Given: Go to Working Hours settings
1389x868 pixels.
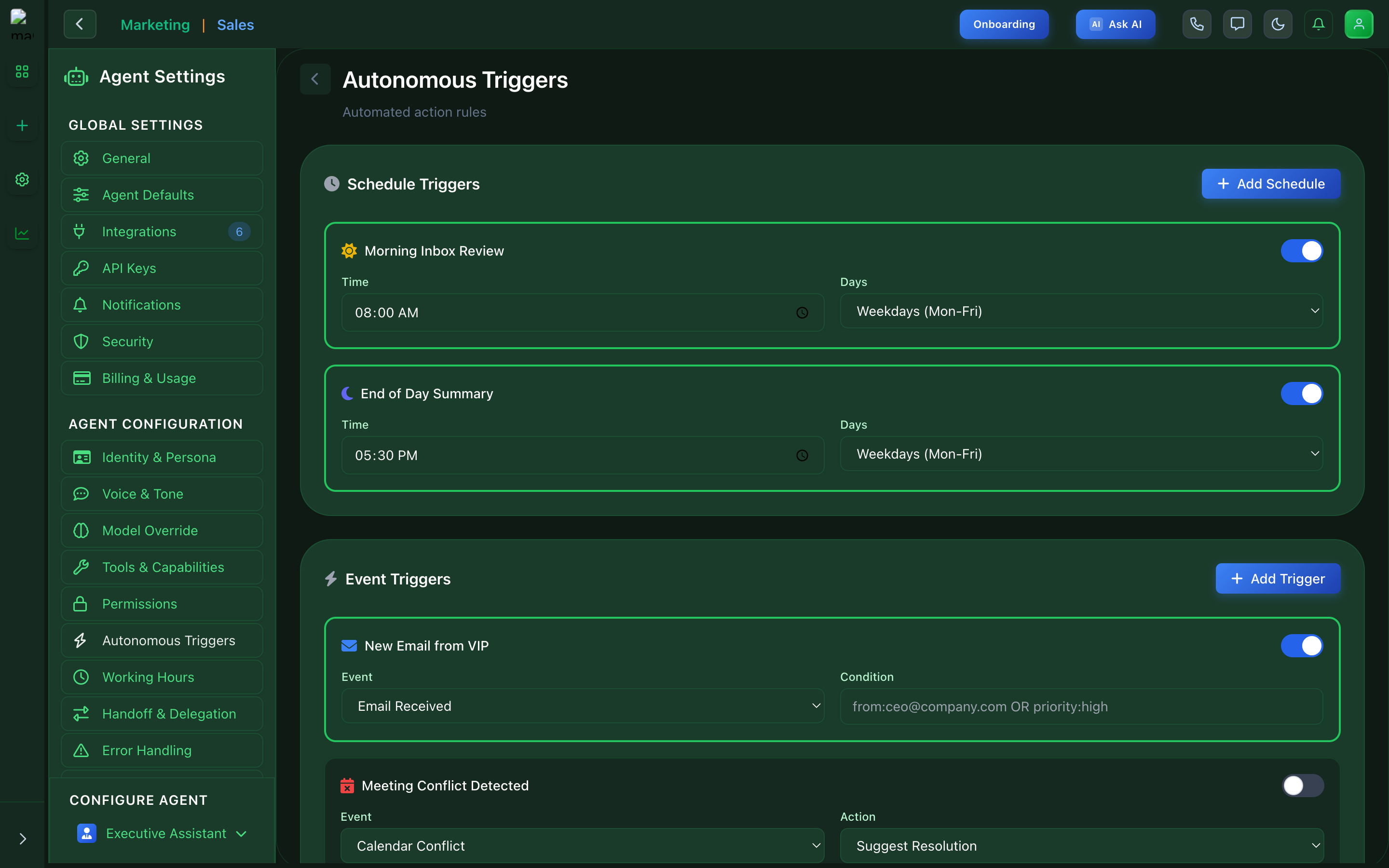Looking at the screenshot, I should [x=162, y=677].
